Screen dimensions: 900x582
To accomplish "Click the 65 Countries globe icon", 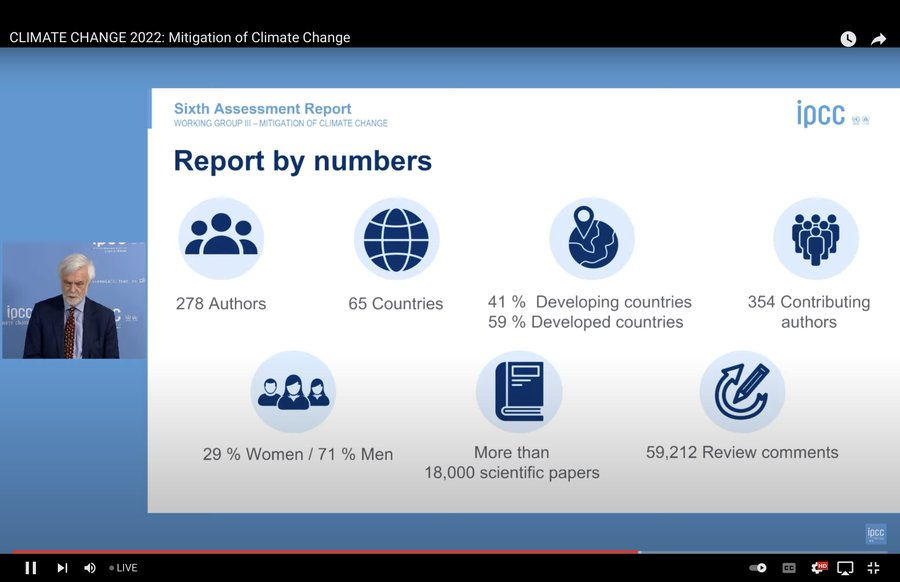I will (x=396, y=239).
